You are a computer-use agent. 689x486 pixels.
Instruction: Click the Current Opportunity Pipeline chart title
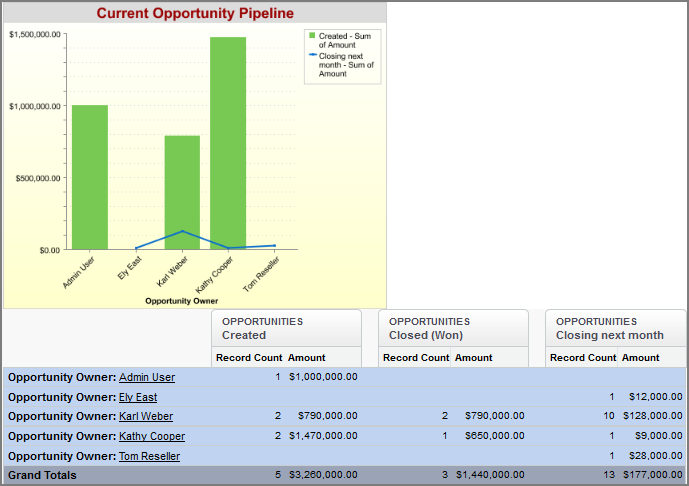195,13
